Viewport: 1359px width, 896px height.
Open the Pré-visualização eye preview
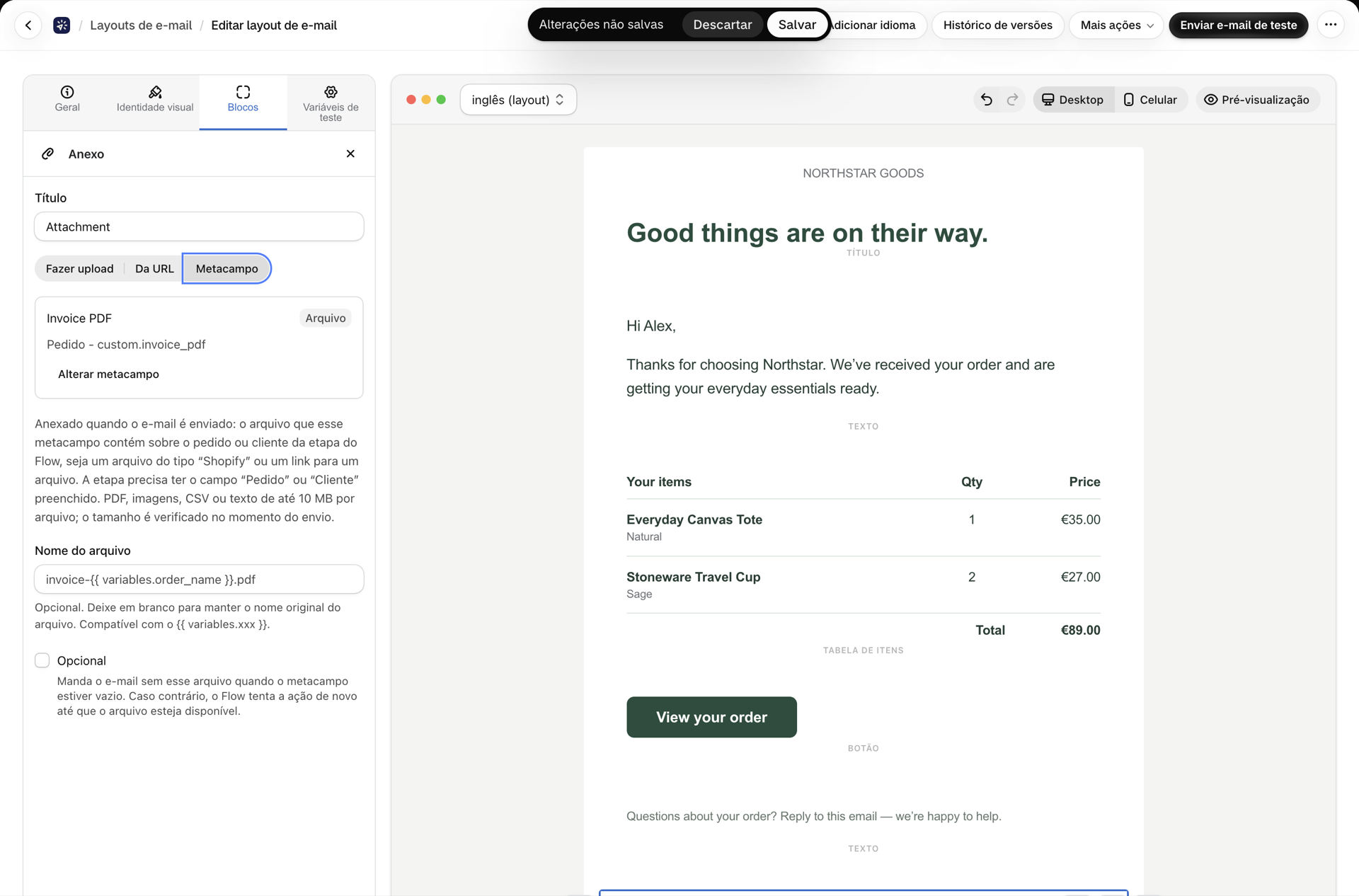pyautogui.click(x=1257, y=100)
